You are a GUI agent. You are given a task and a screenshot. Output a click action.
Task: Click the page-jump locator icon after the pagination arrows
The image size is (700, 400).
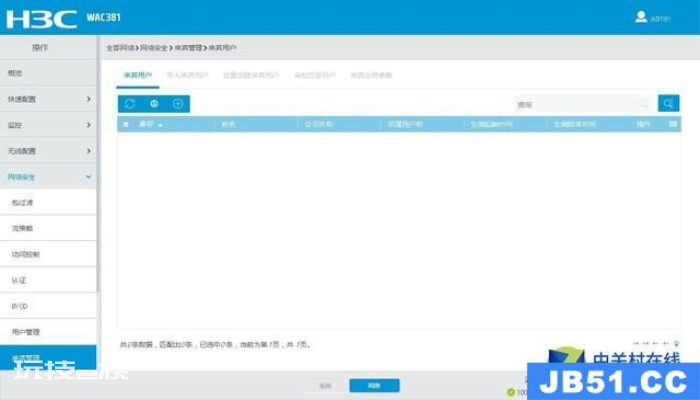(676, 344)
